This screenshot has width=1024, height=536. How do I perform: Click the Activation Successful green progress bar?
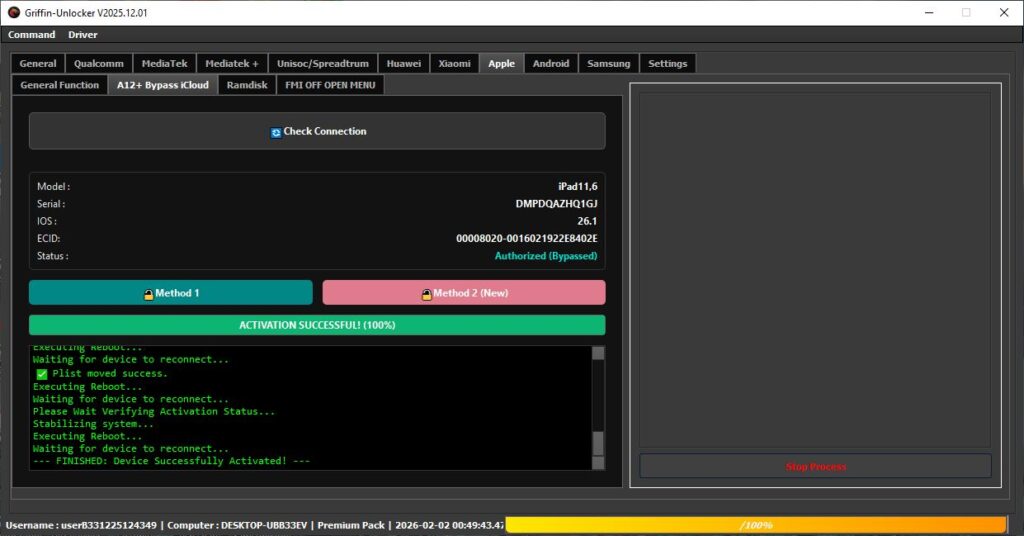point(317,325)
